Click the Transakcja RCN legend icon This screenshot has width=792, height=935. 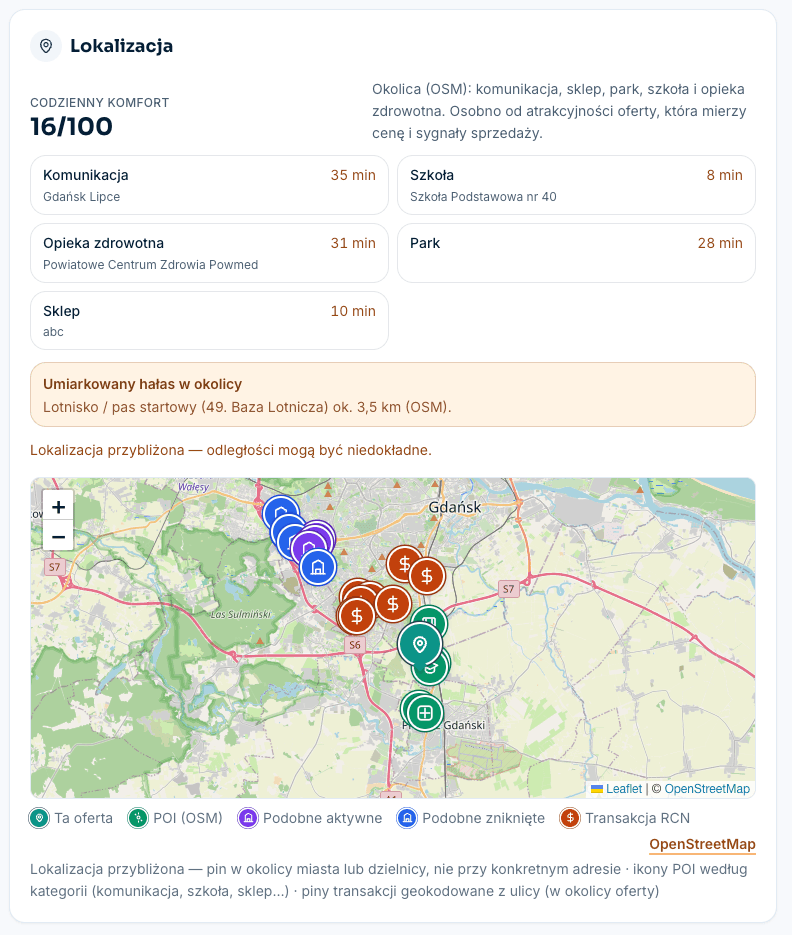point(570,818)
